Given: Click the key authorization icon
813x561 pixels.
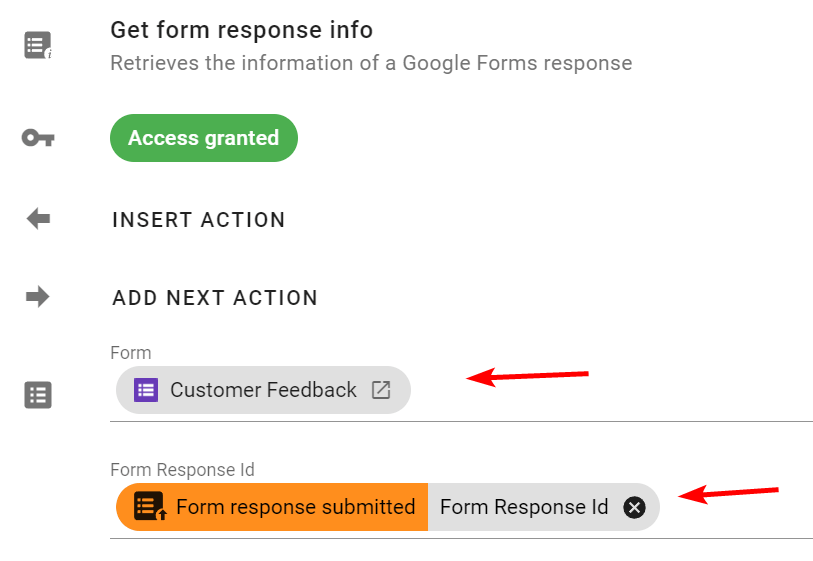Looking at the screenshot, I should pos(38,138).
